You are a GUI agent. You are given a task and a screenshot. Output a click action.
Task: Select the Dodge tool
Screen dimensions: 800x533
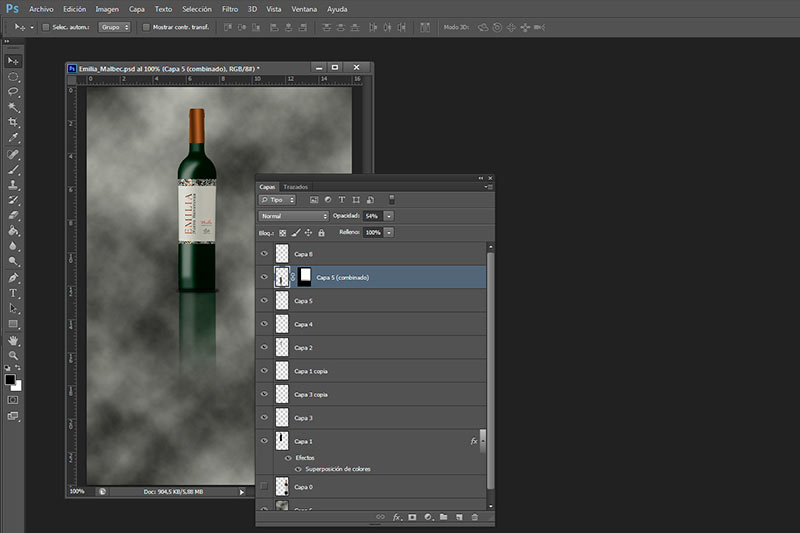pyautogui.click(x=13, y=261)
